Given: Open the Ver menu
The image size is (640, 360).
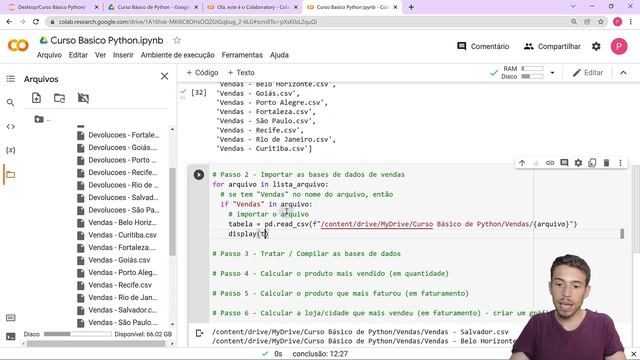Looking at the screenshot, I should tap(100, 55).
